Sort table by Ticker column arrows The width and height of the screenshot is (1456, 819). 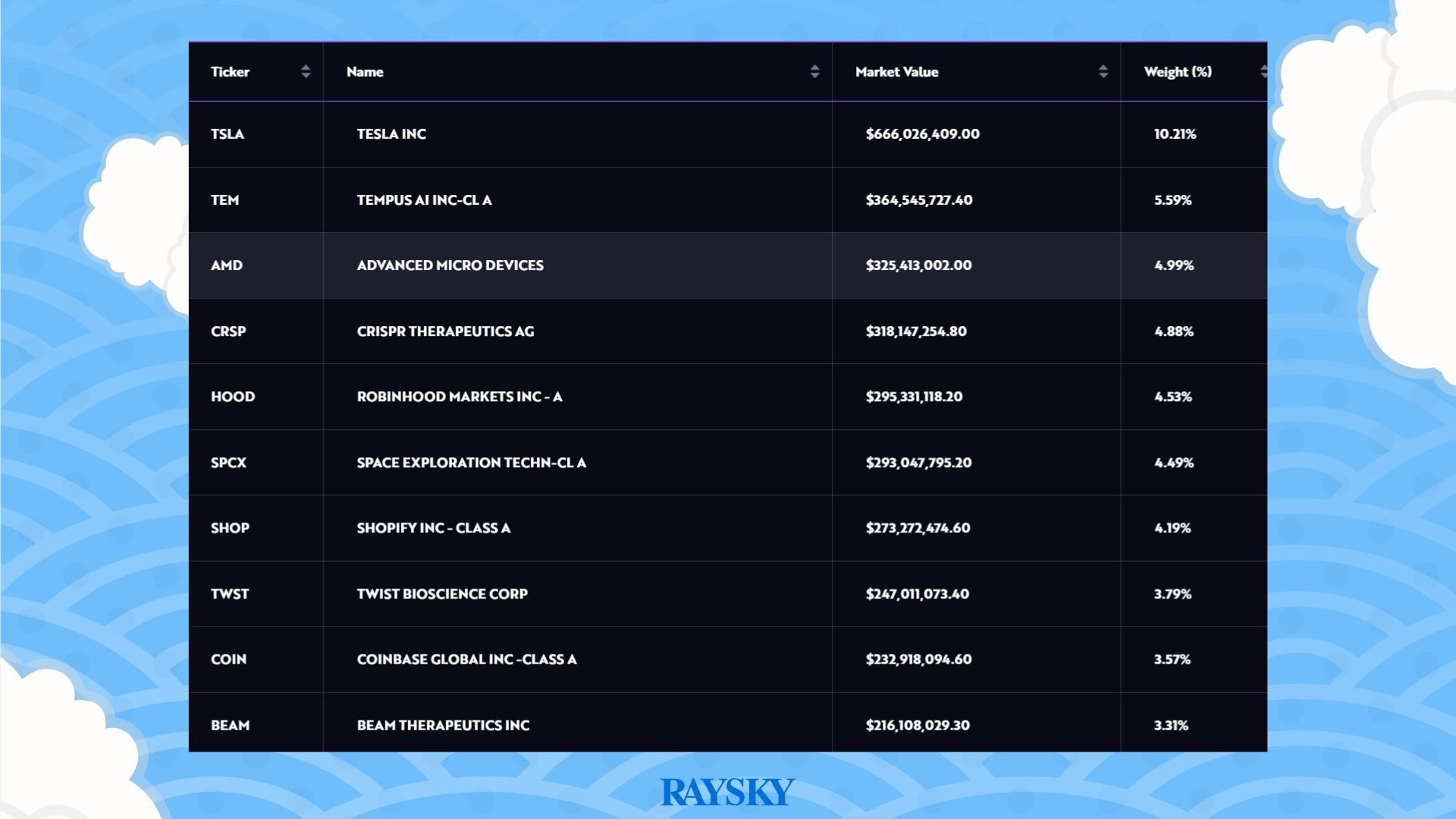306,71
